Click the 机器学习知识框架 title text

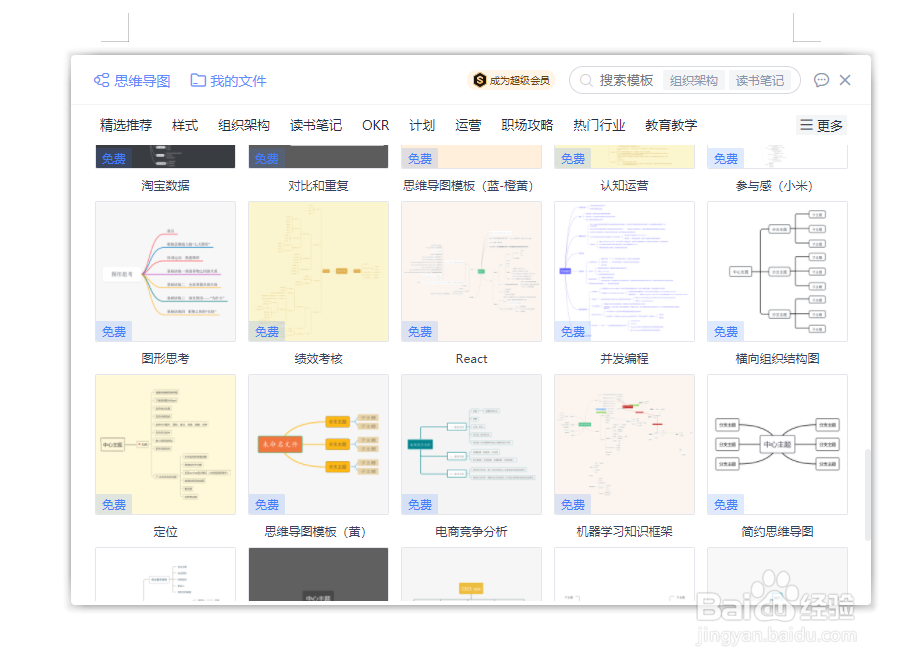pyautogui.click(x=624, y=532)
